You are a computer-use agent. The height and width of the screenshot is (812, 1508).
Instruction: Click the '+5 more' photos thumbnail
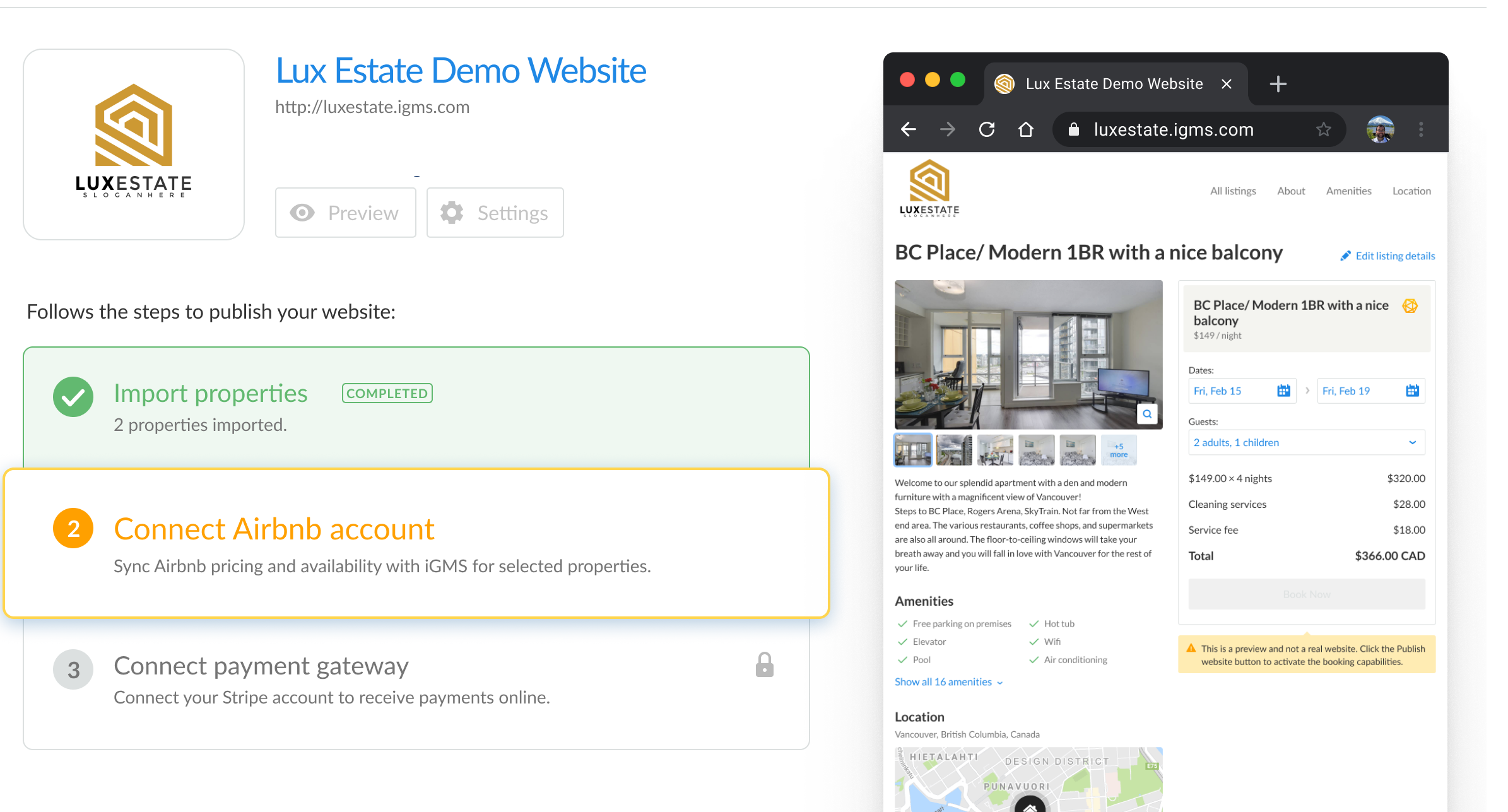(x=1119, y=450)
